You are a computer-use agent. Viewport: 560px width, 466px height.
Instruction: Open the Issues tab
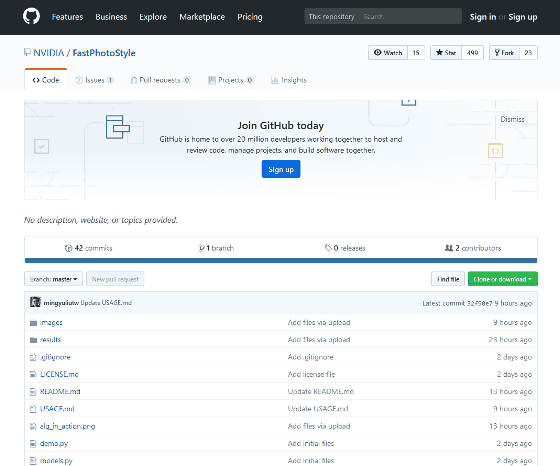94,80
